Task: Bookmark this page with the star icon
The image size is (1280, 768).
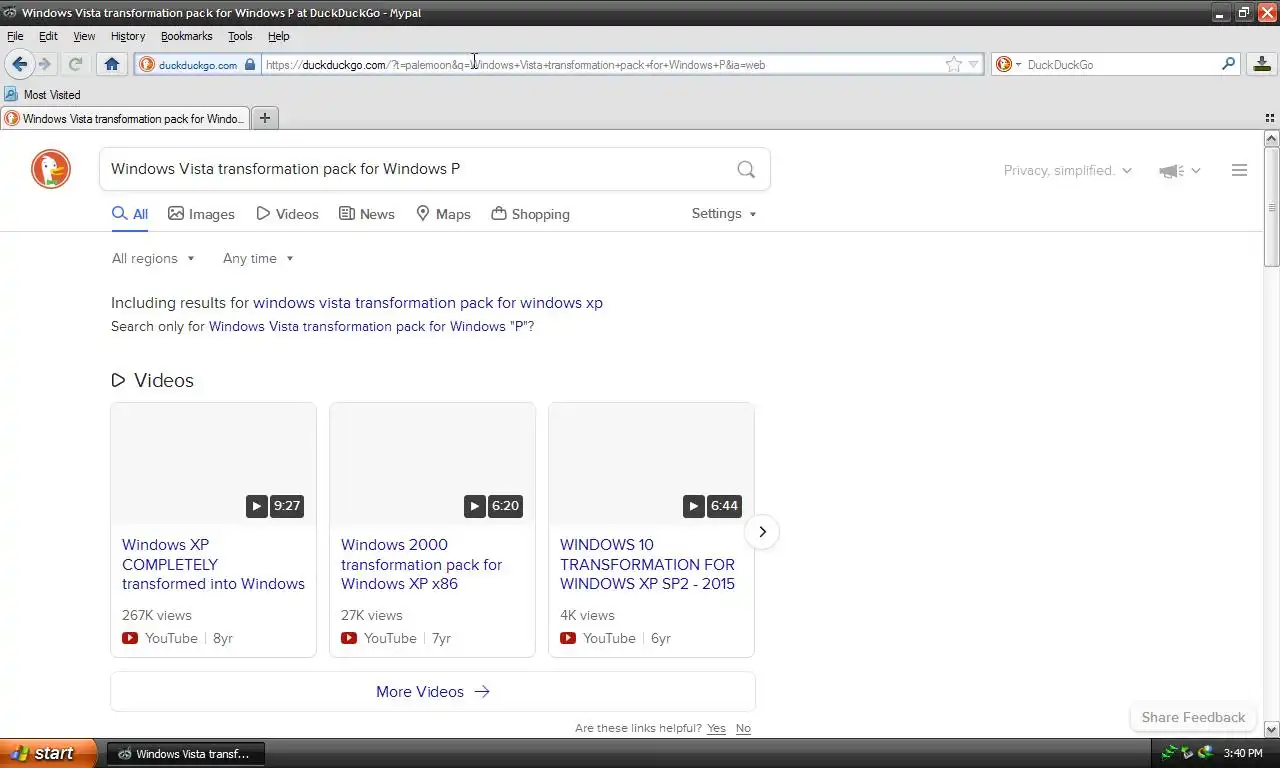Action: coord(954,64)
